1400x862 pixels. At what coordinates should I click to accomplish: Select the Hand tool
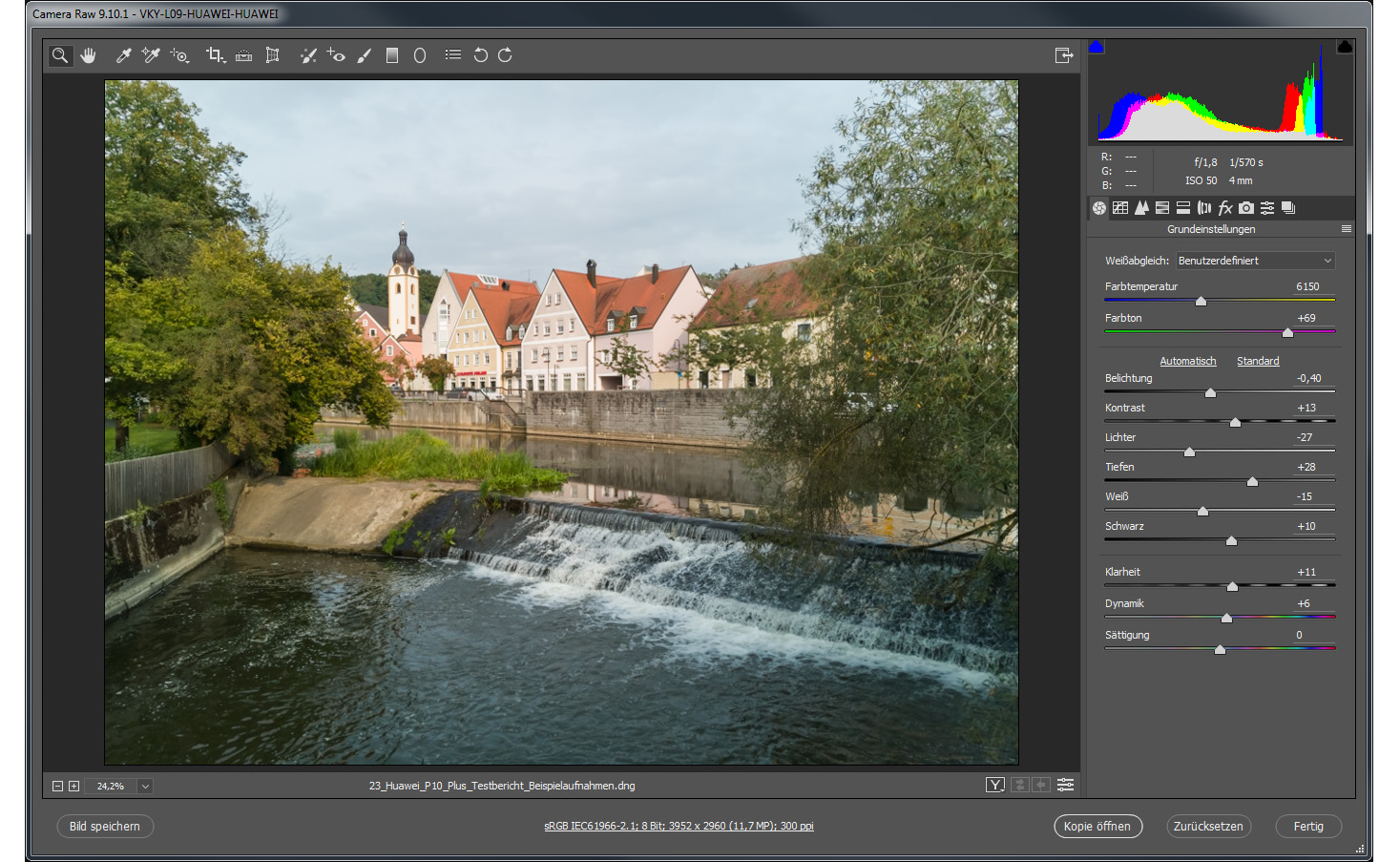click(x=89, y=55)
